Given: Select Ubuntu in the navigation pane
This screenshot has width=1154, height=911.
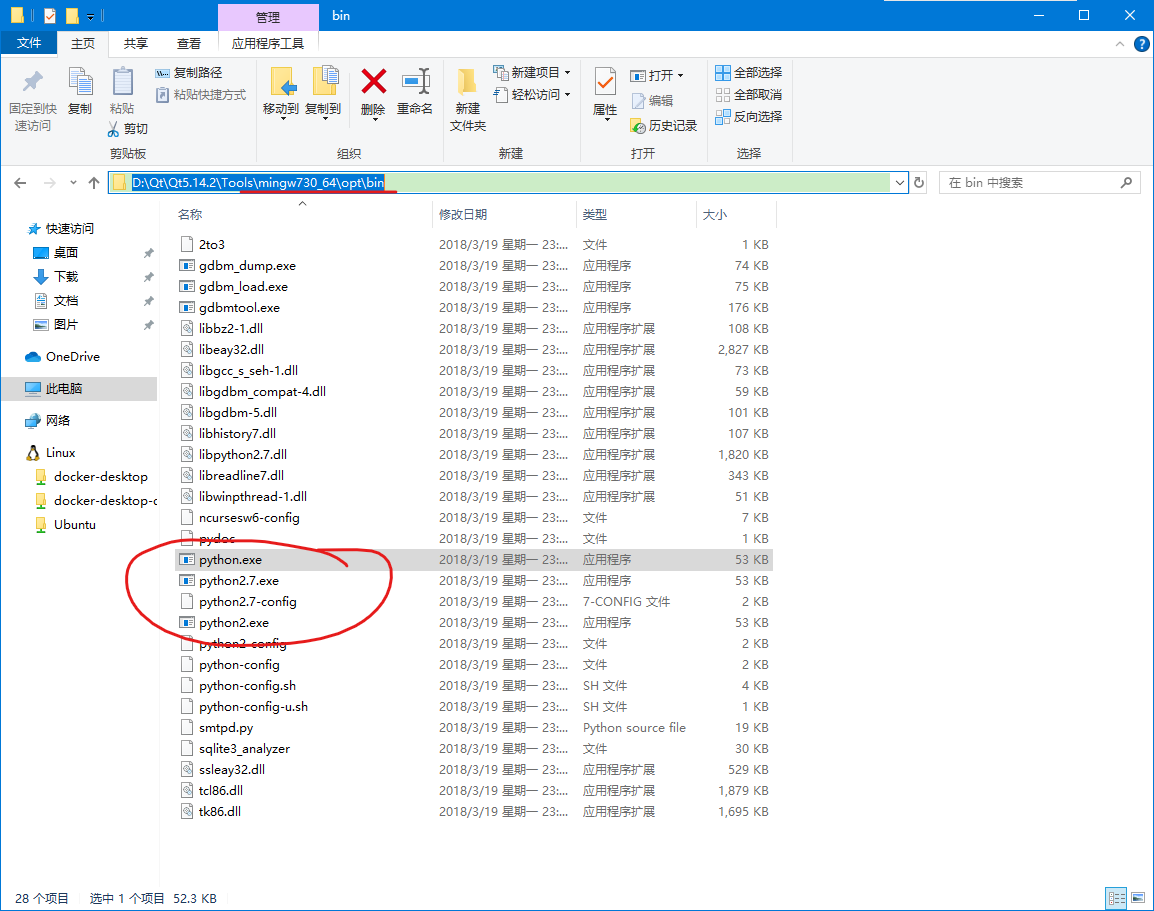Looking at the screenshot, I should click(x=75, y=525).
